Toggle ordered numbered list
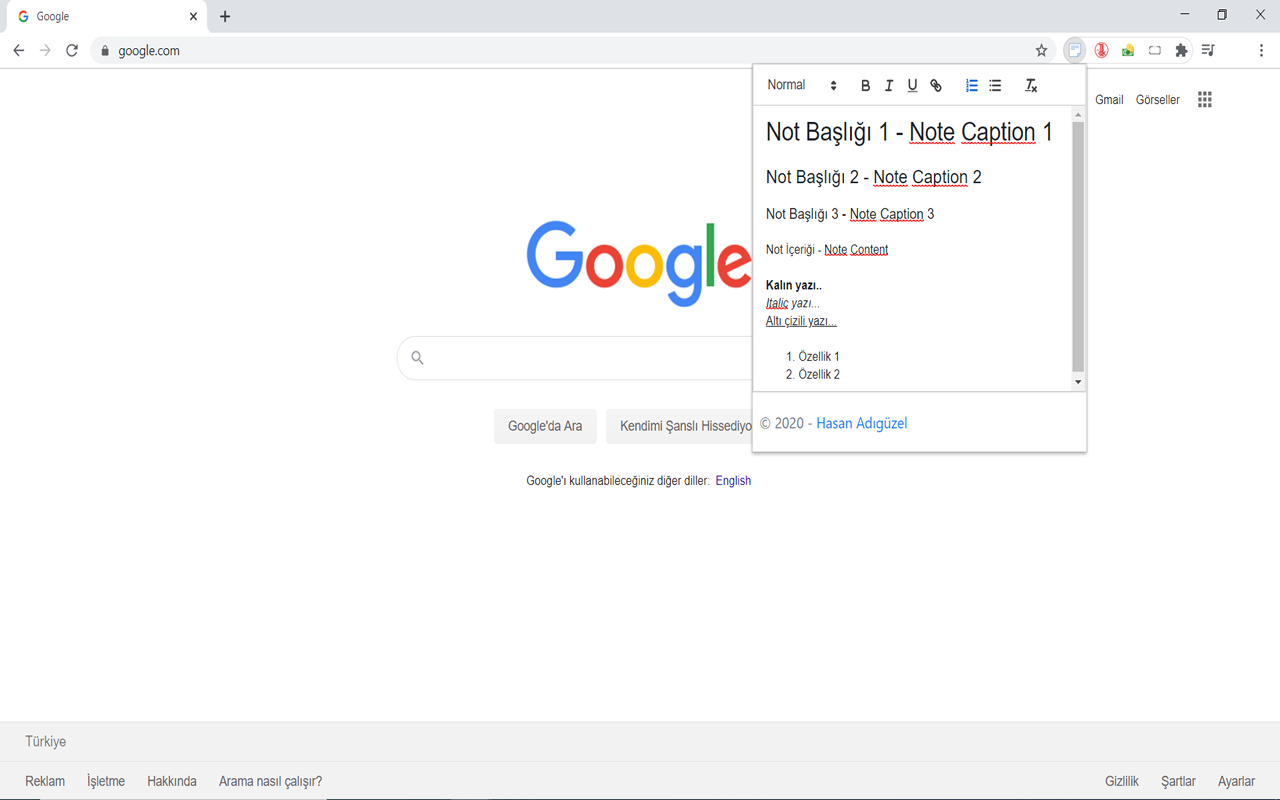Screen dimensions: 1280x800 tap(971, 86)
